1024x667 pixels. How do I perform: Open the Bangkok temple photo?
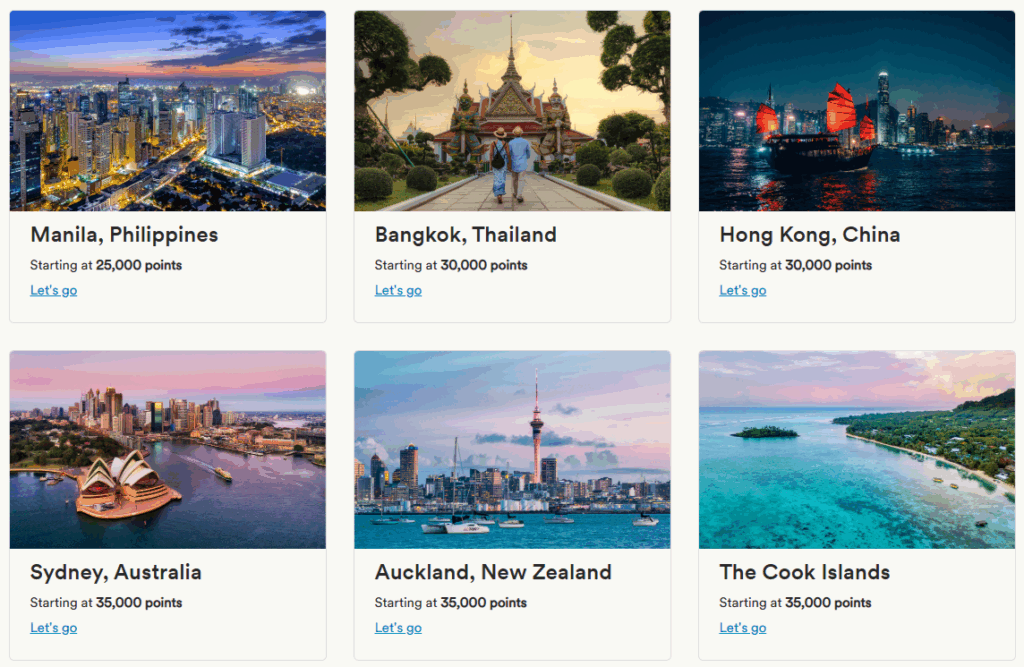(512, 110)
